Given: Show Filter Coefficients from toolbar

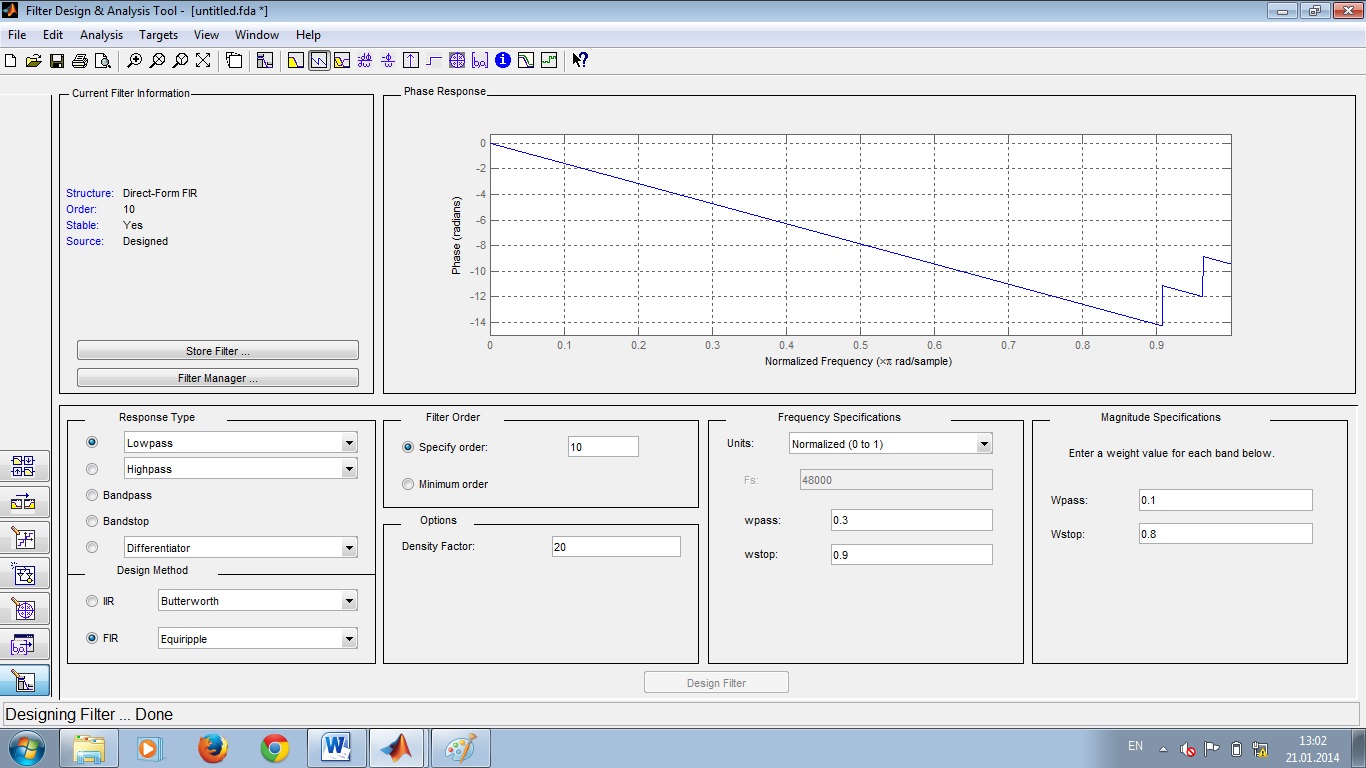Looking at the screenshot, I should click(x=480, y=61).
